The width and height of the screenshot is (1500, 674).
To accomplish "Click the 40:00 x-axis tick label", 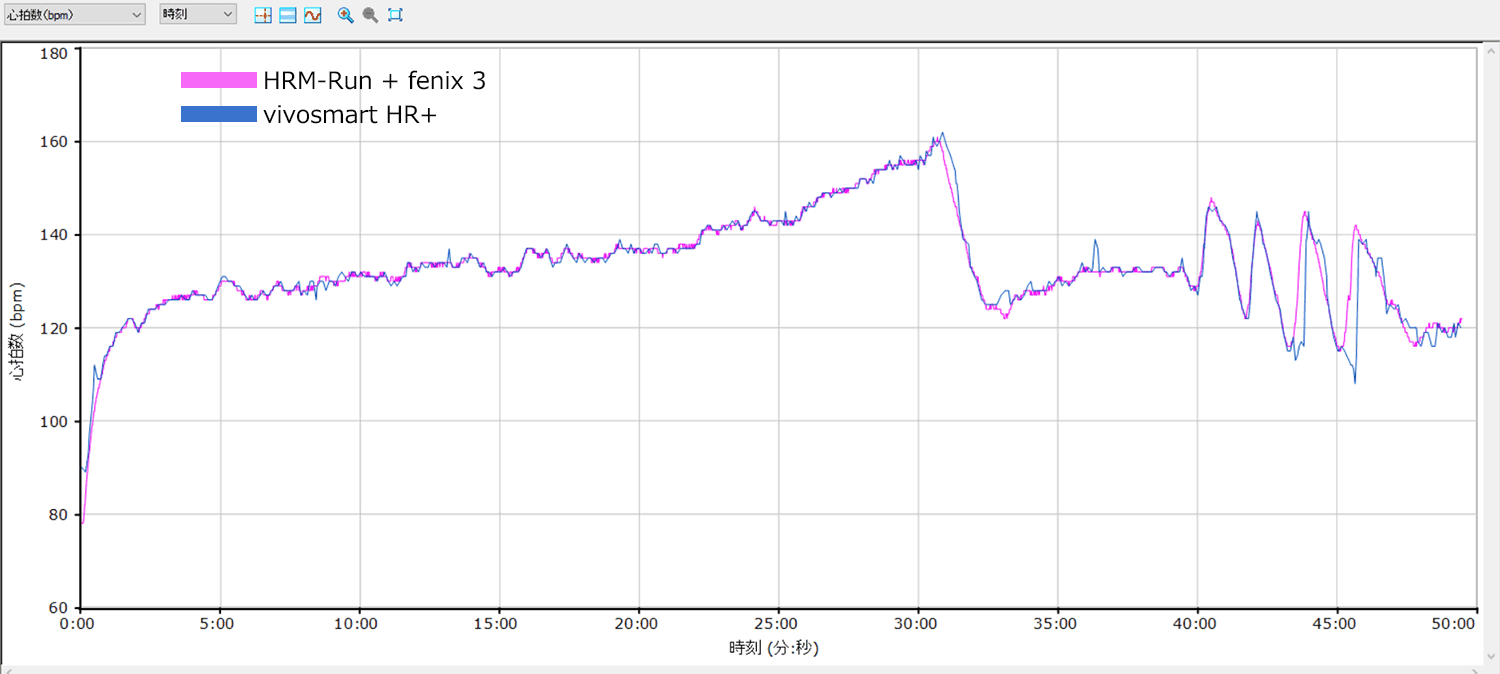I will tap(1195, 624).
